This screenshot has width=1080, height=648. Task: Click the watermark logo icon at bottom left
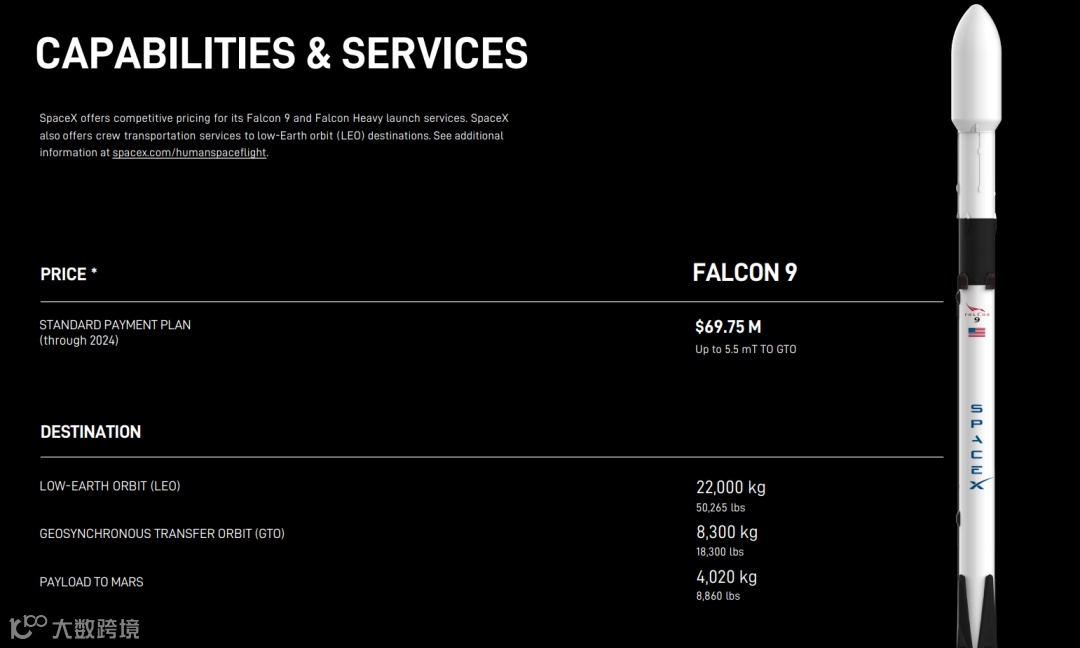28,627
